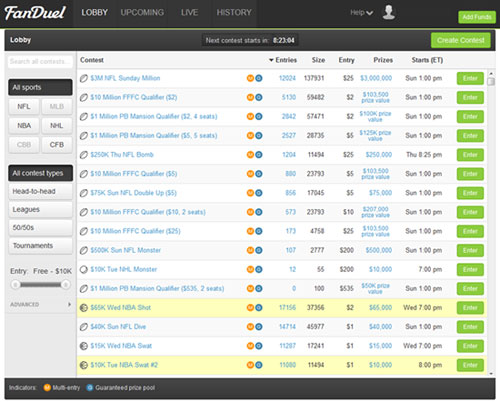500x402 pixels.
Task: Click the left handle of the Entry slider
Action: click(x=15, y=285)
